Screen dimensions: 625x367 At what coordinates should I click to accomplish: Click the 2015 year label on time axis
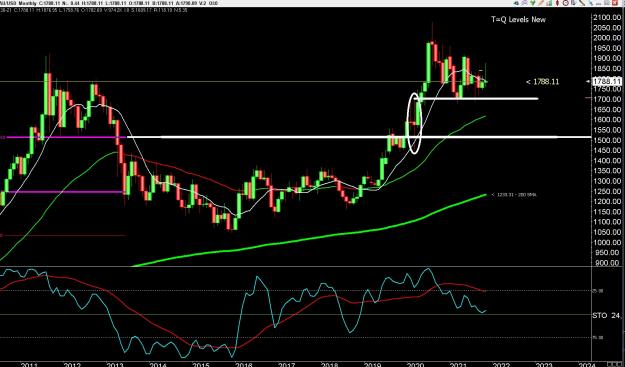click(200, 364)
